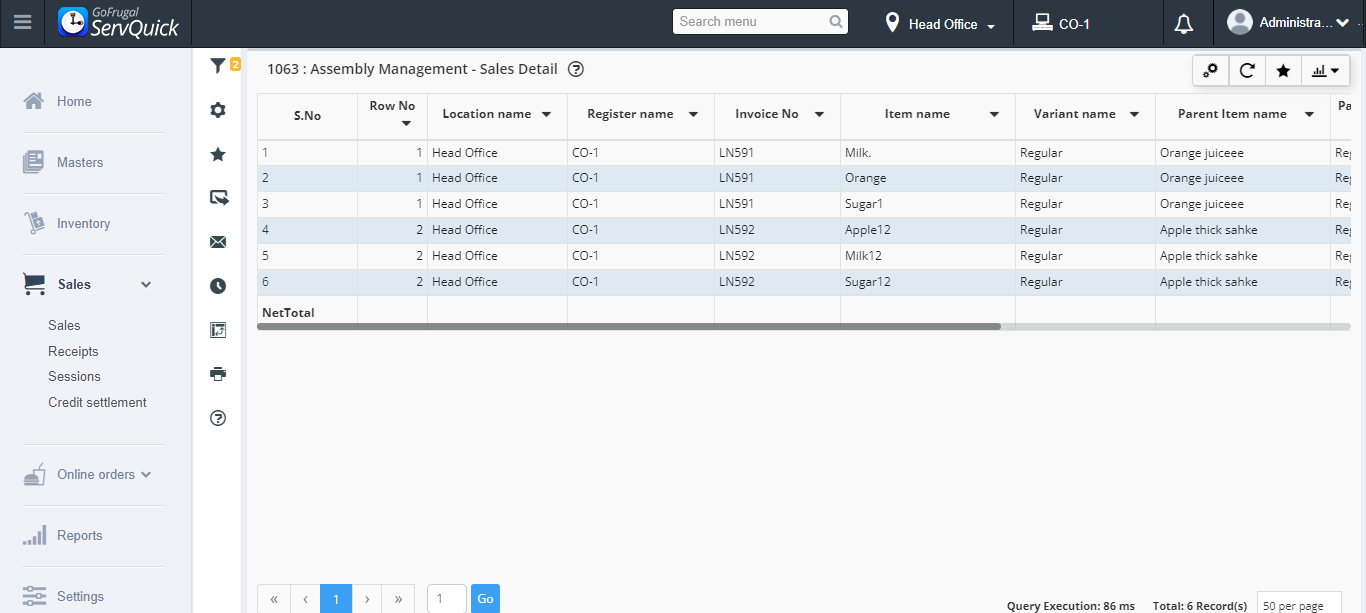This screenshot has width=1366, height=613.
Task: Open the Invoice No column filter arrow
Action: pos(819,115)
